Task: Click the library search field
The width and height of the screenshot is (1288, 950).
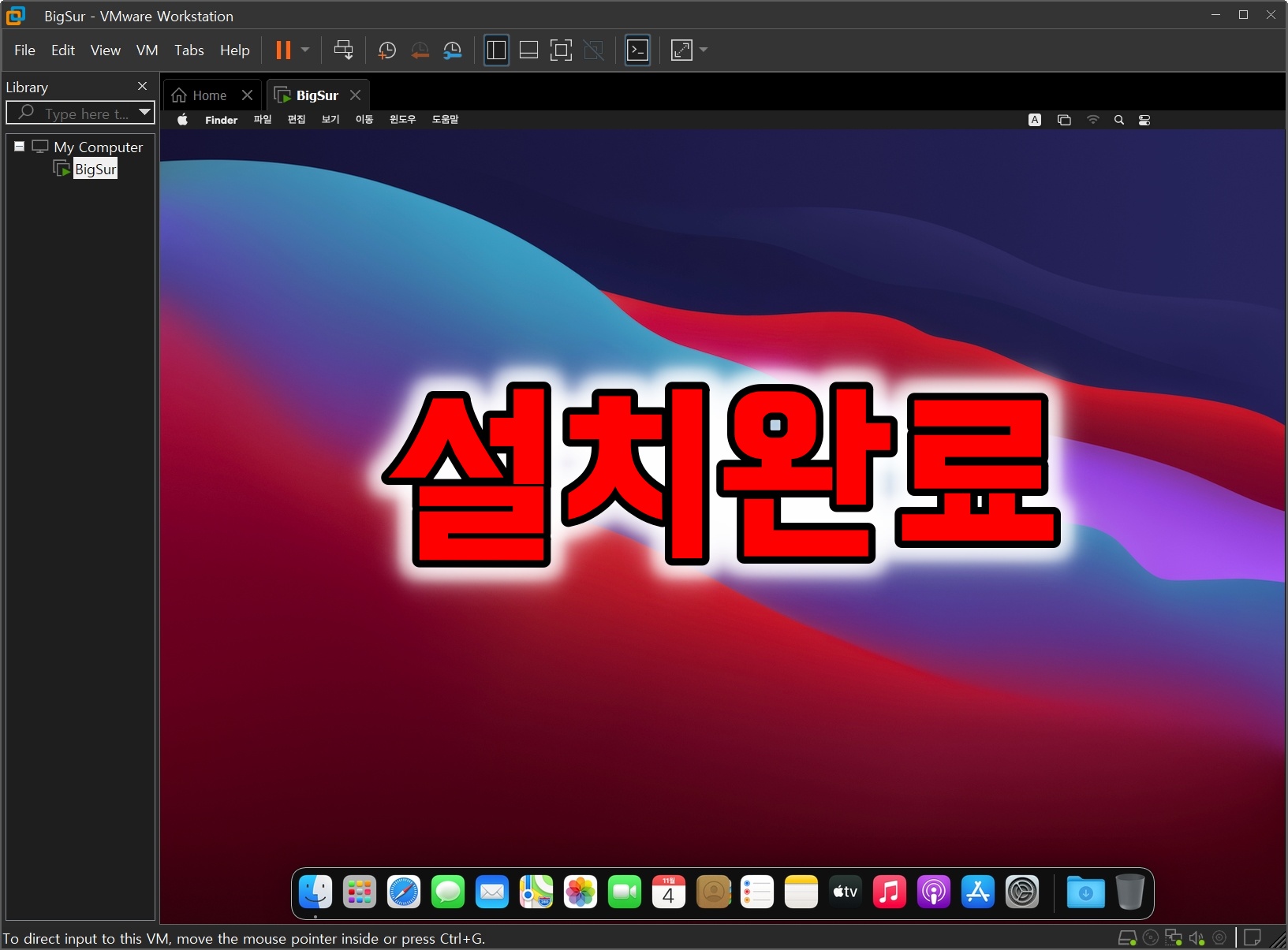Action: [79, 114]
